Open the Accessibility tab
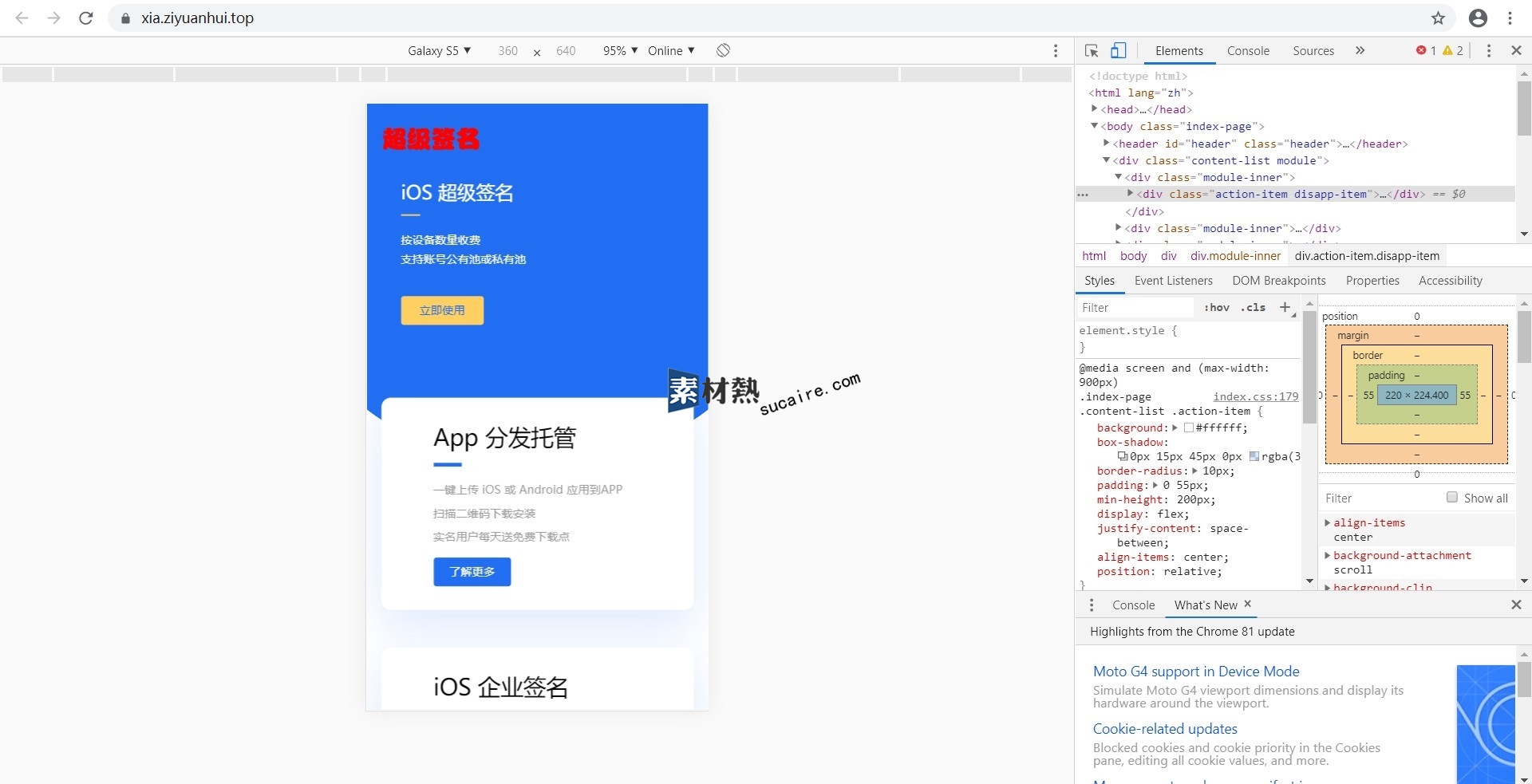Image resolution: width=1532 pixels, height=784 pixels. 1450,280
